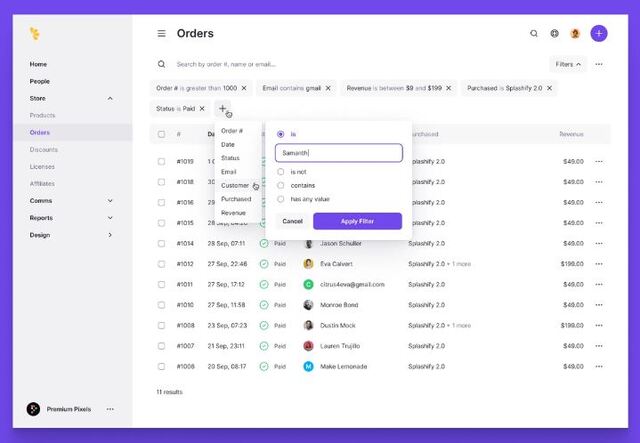
Task: Open the options menu for order #1006
Action: click(599, 367)
